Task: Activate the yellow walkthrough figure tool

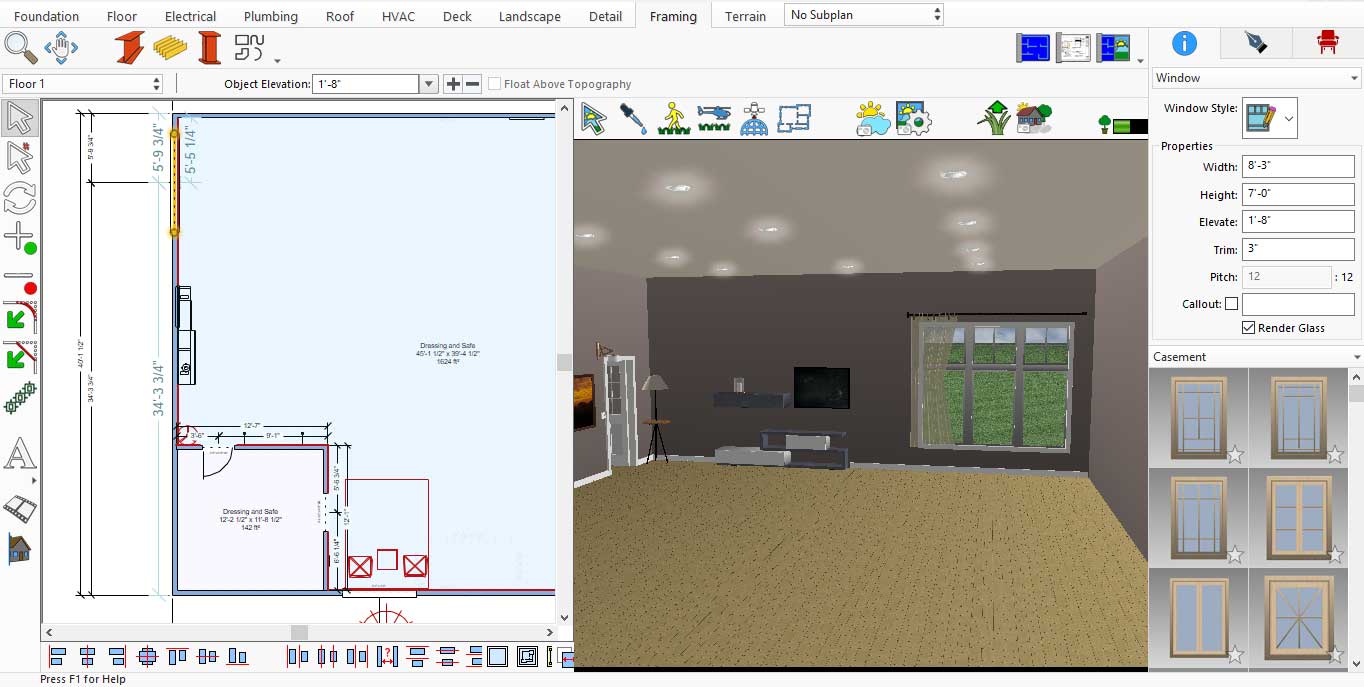Action: [x=674, y=119]
